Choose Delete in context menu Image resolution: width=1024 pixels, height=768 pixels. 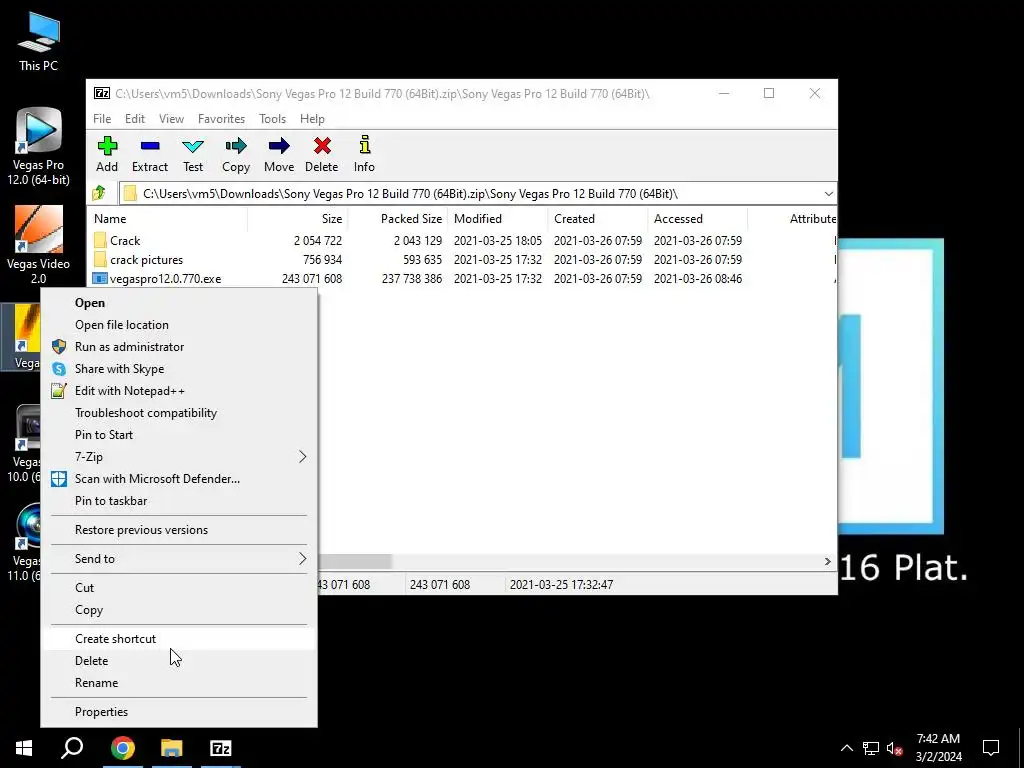(179, 660)
